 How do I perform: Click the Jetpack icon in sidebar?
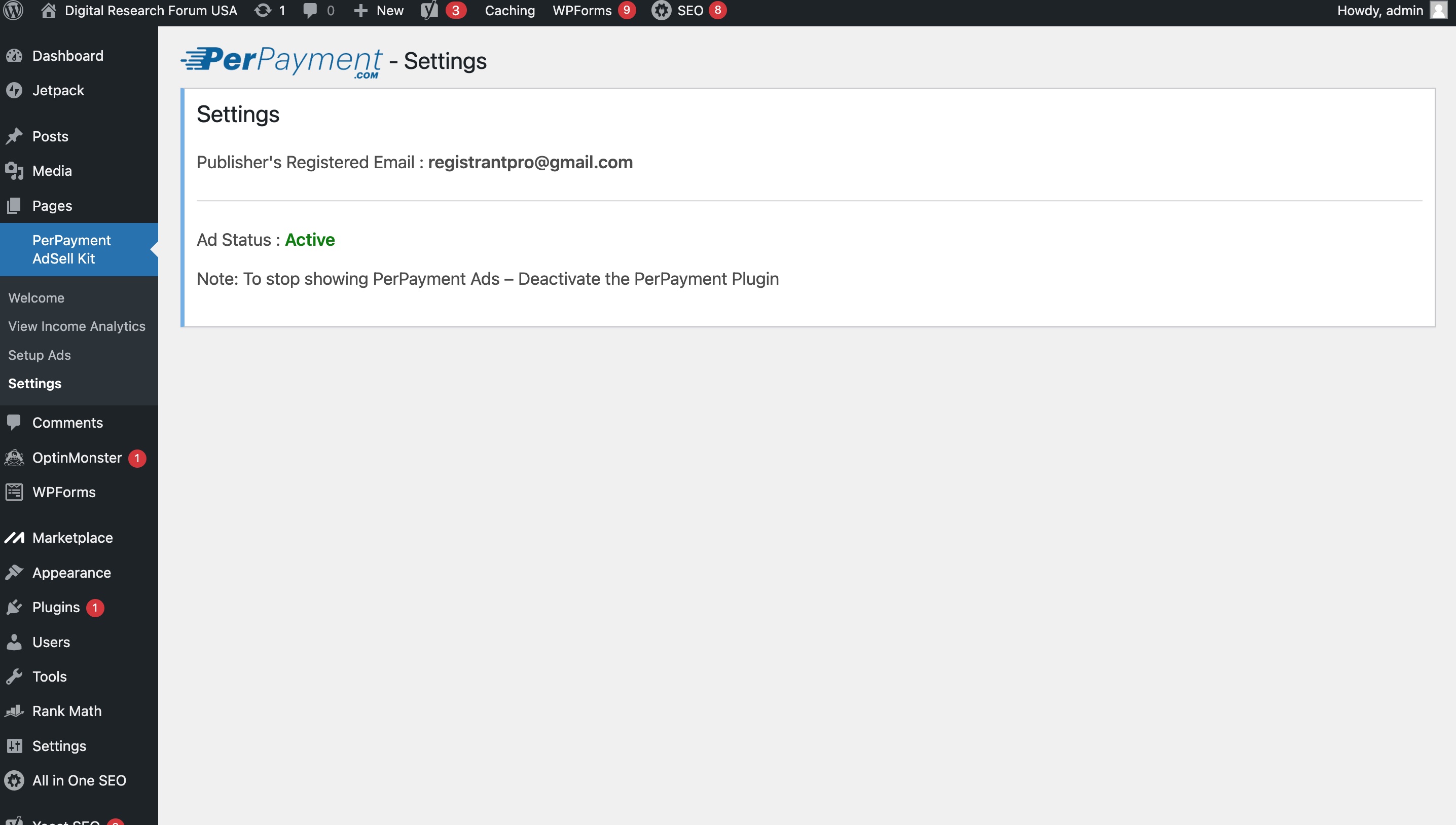[x=14, y=90]
